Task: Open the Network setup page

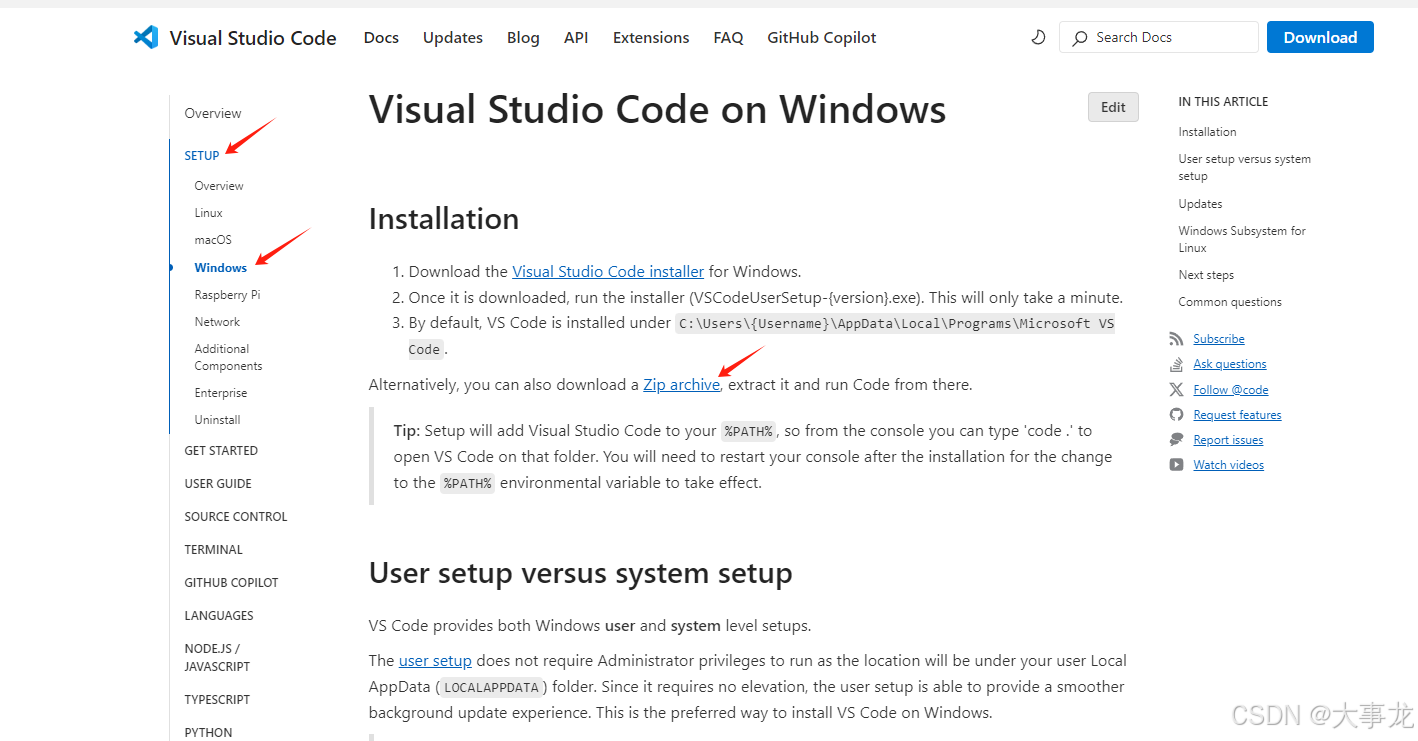Action: click(x=217, y=322)
